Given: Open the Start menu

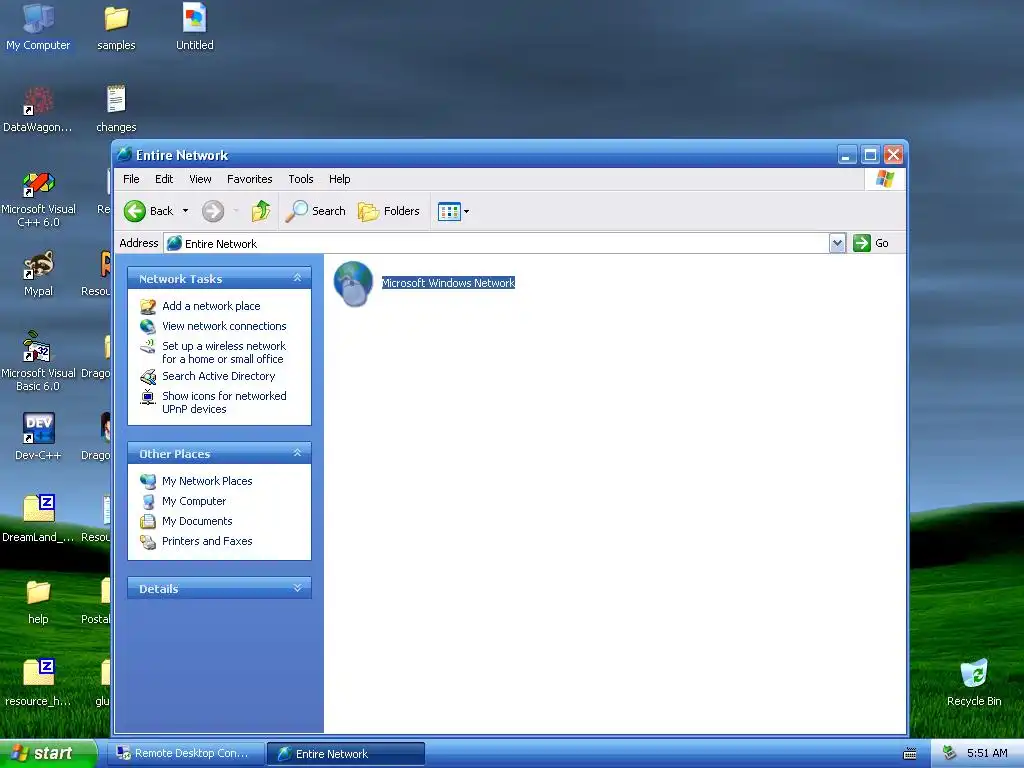Looking at the screenshot, I should [x=48, y=753].
